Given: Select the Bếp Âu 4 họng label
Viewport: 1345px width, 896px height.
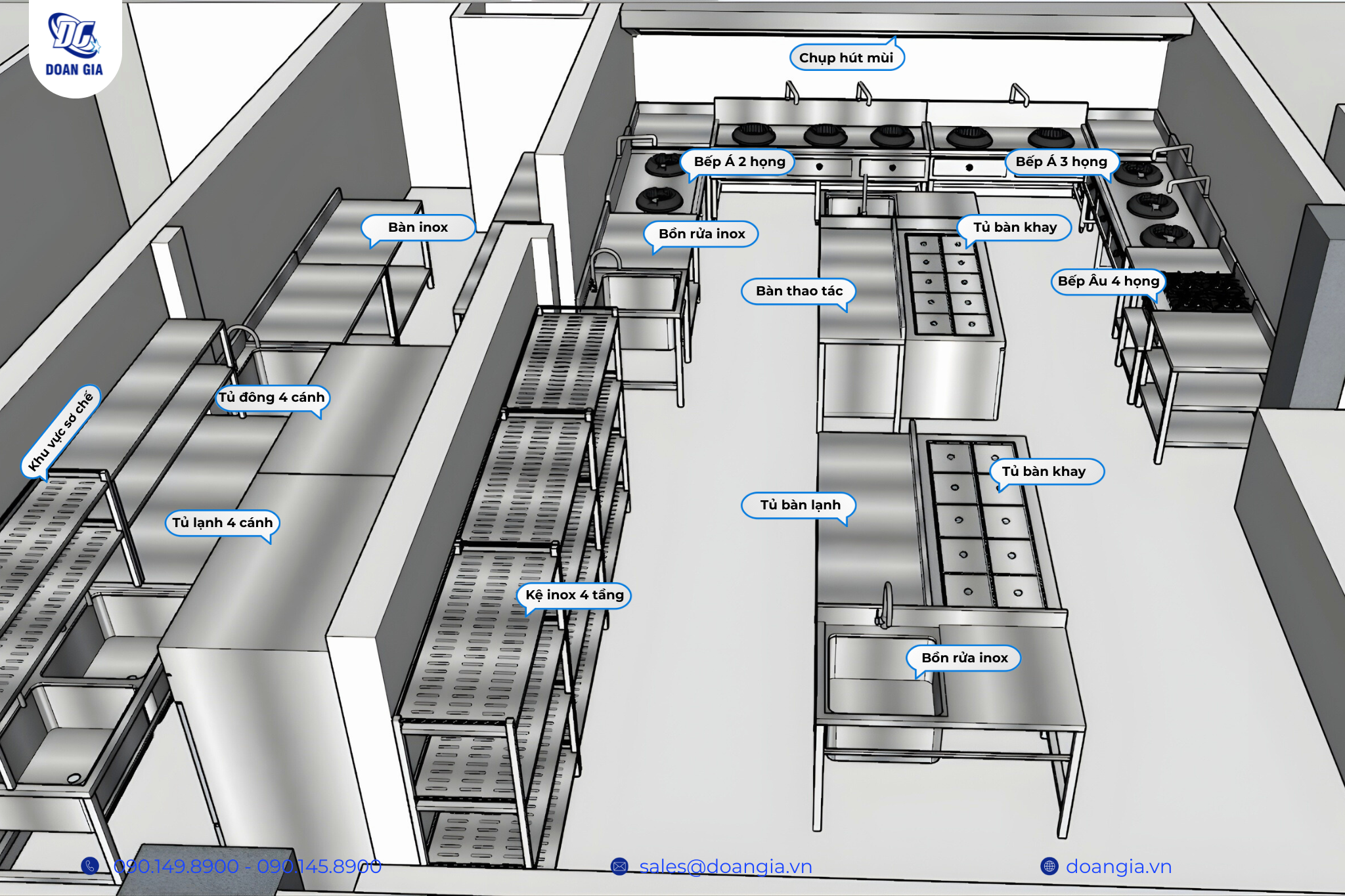Looking at the screenshot, I should tap(1108, 281).
